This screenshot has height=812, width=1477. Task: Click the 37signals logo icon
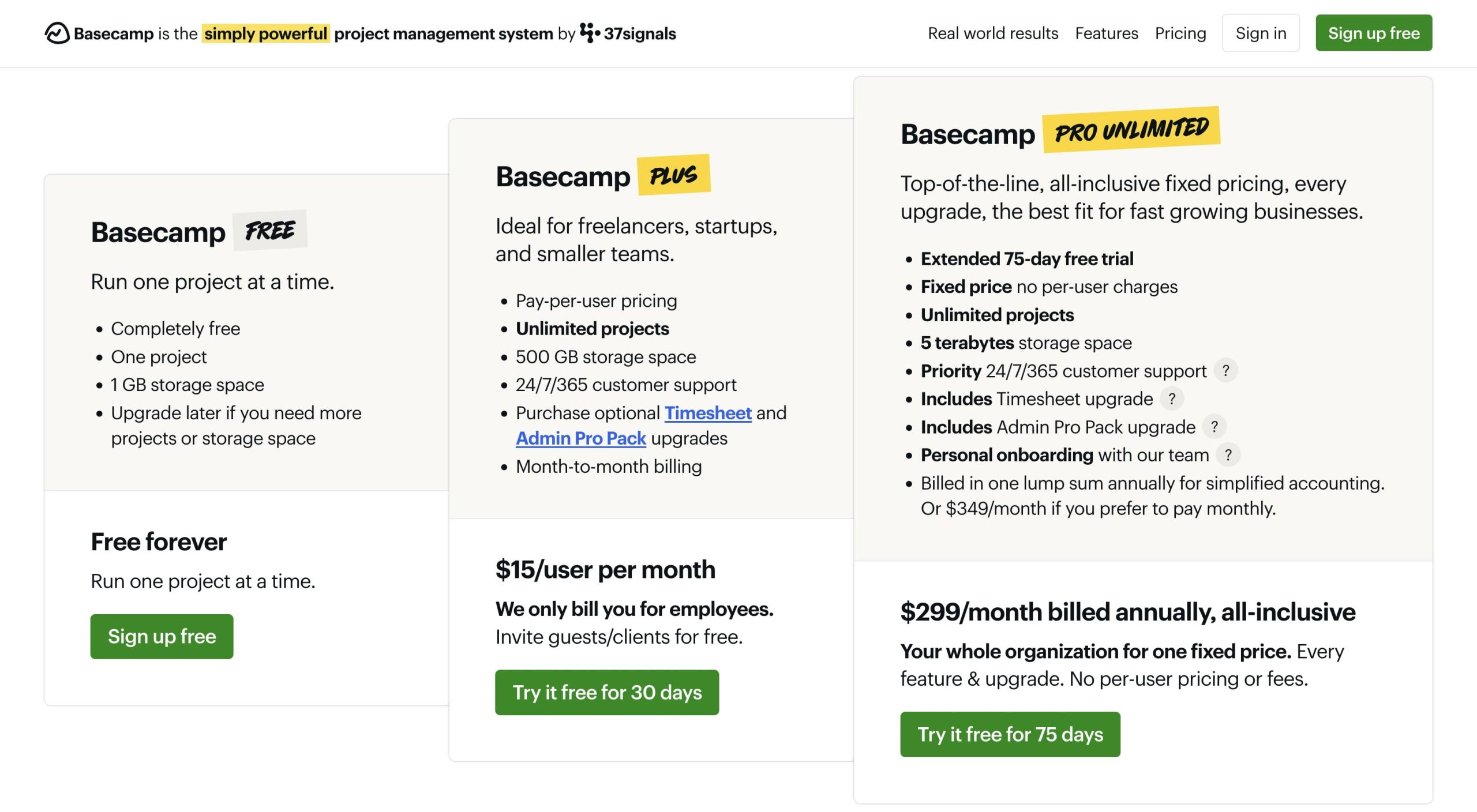pyautogui.click(x=590, y=33)
